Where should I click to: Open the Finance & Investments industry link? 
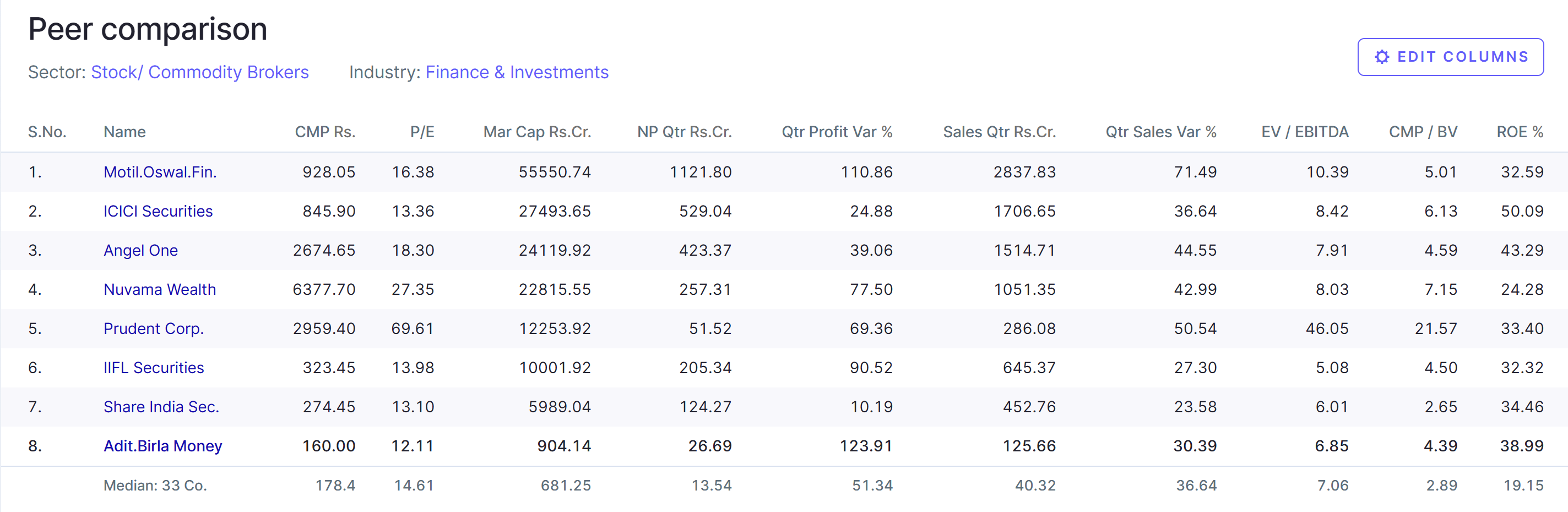point(517,72)
